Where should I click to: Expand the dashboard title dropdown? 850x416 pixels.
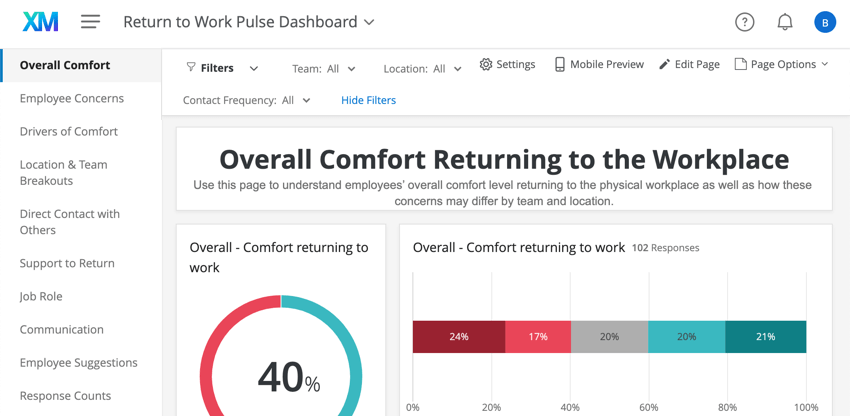369,22
